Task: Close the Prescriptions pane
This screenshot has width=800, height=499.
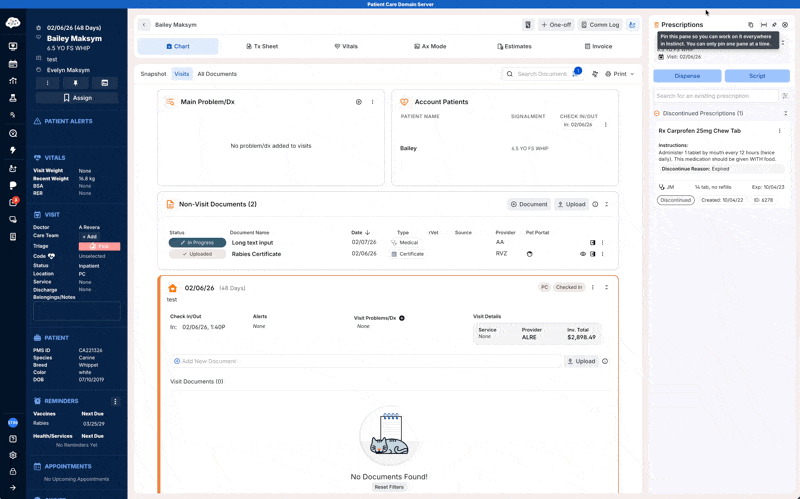Action: click(786, 25)
